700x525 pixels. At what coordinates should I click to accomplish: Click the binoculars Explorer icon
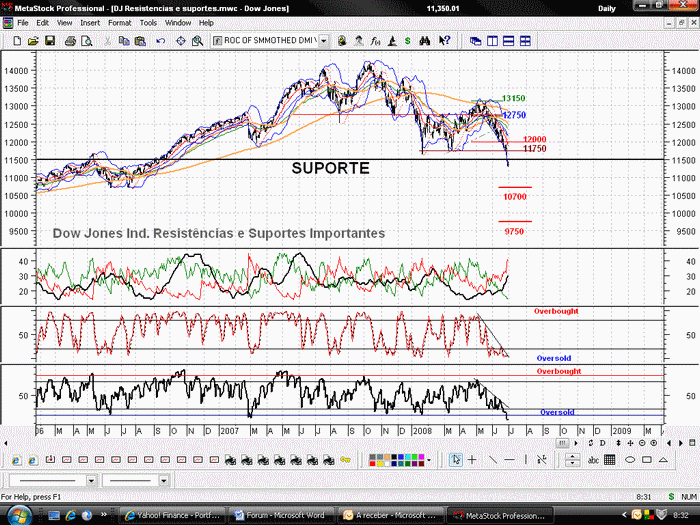pyautogui.click(x=425, y=41)
